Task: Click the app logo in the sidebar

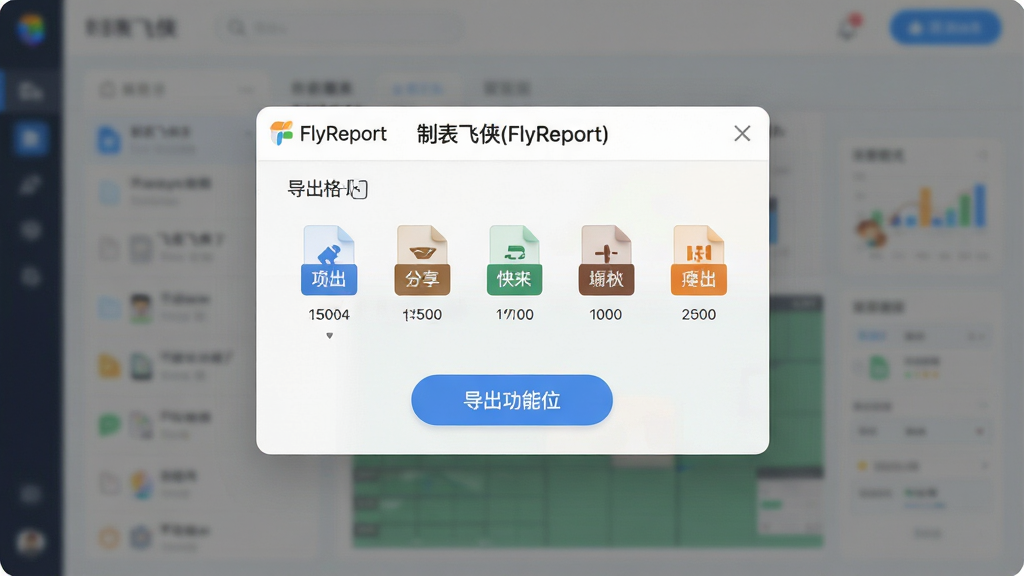Action: pos(31,28)
